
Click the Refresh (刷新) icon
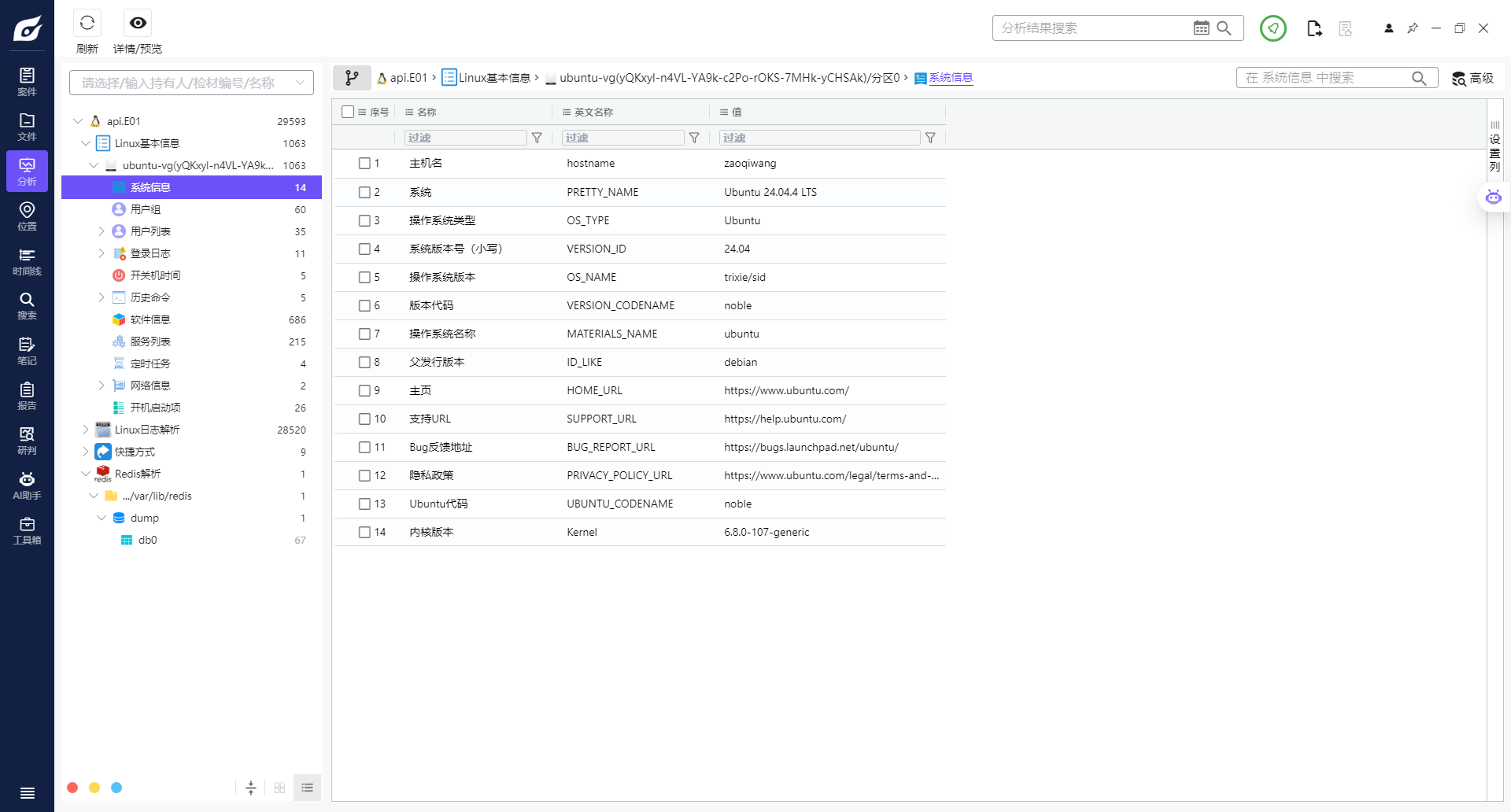tap(87, 23)
